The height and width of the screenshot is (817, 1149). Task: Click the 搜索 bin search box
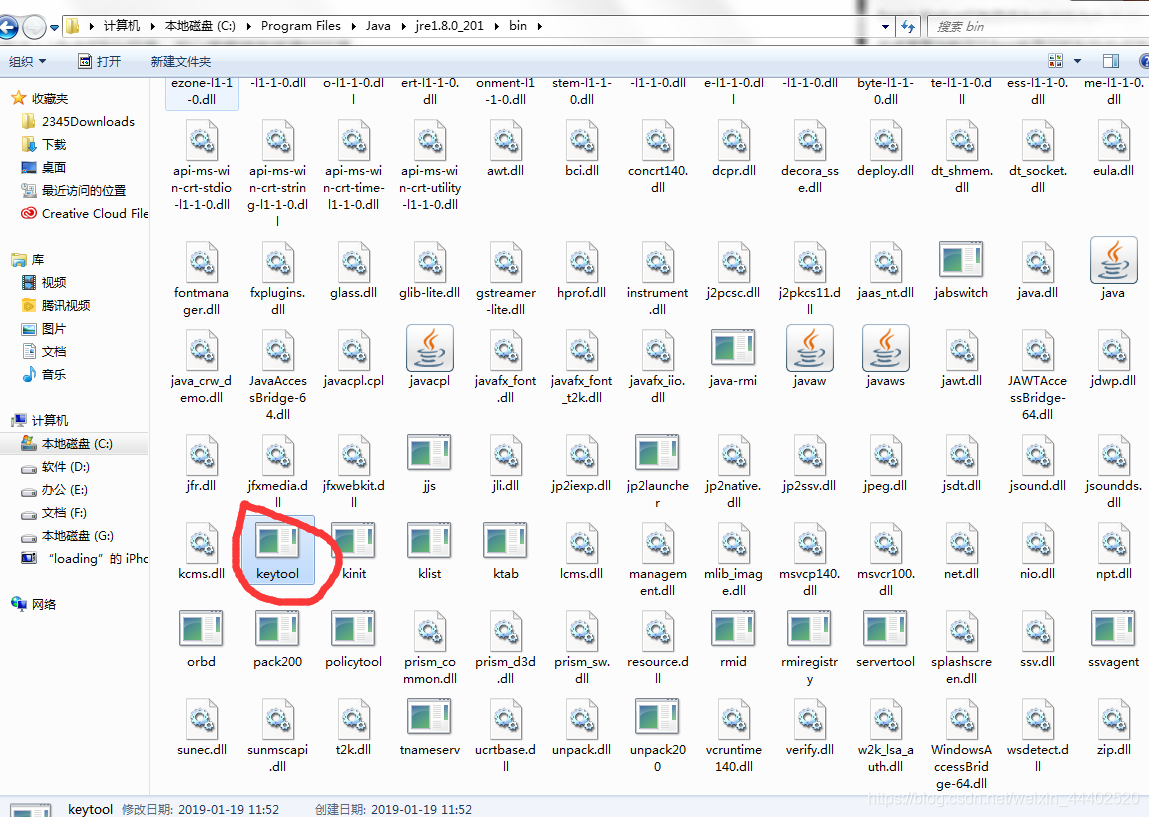click(x=1037, y=26)
